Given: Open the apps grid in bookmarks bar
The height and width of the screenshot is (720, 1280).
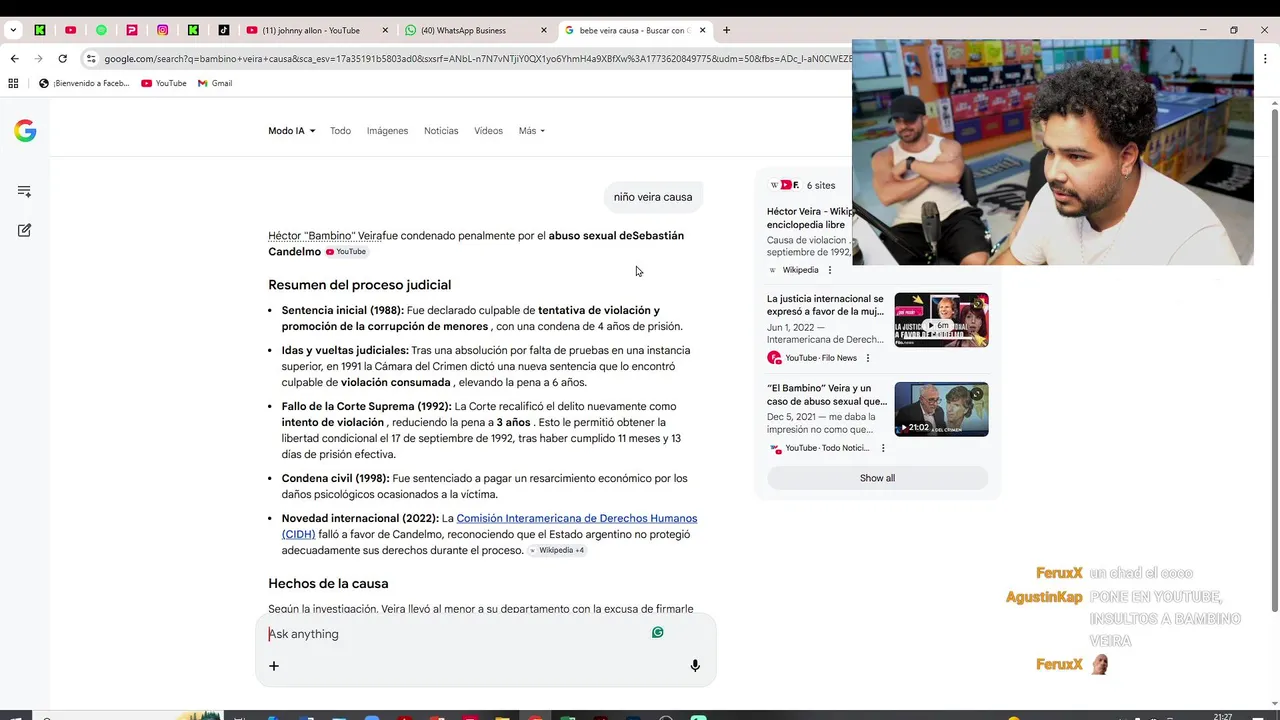Looking at the screenshot, I should click(x=14, y=83).
